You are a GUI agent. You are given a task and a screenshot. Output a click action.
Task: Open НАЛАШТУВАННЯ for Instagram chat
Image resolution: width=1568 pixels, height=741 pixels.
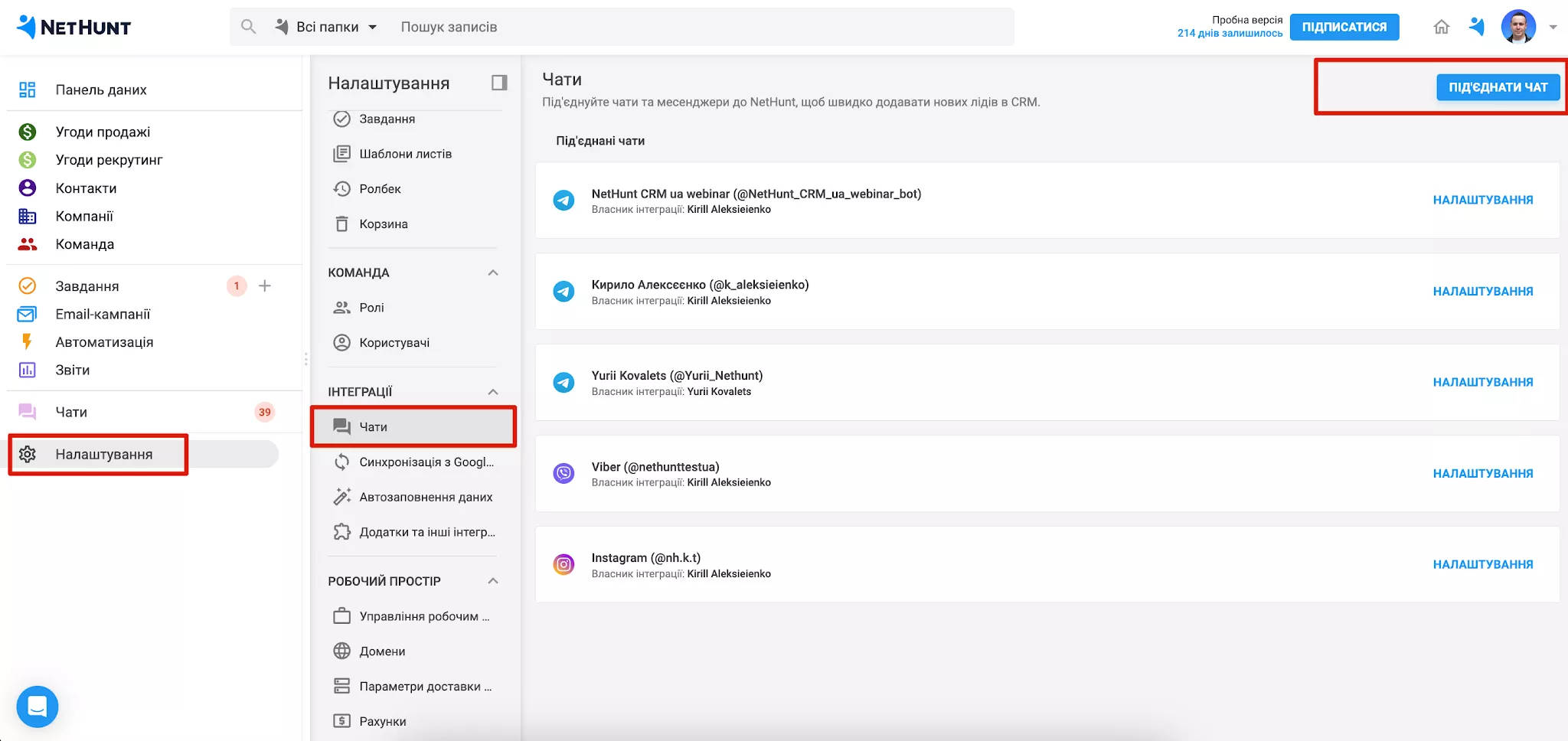(x=1483, y=564)
